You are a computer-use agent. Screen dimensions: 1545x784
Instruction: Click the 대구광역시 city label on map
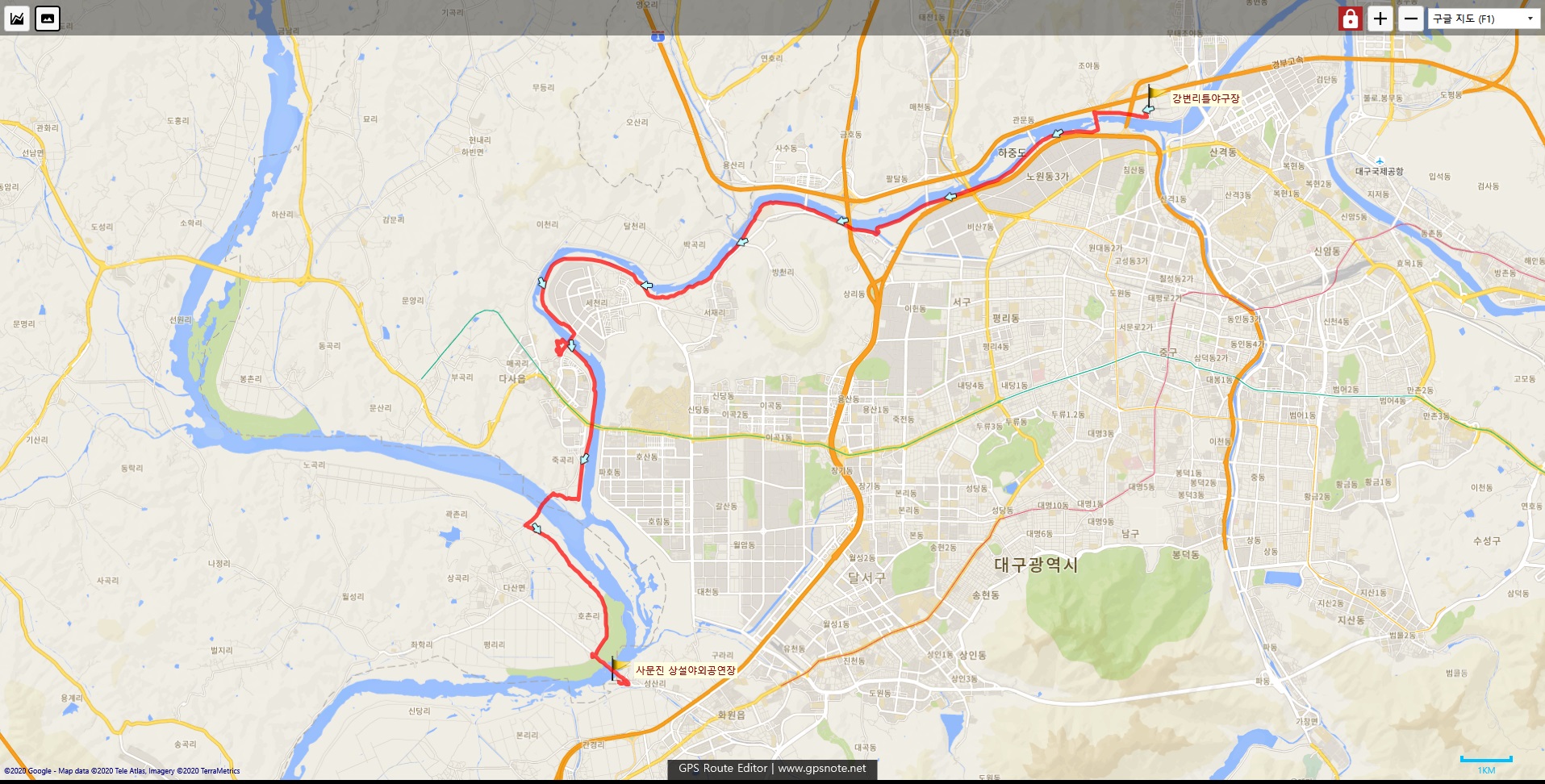click(1036, 565)
